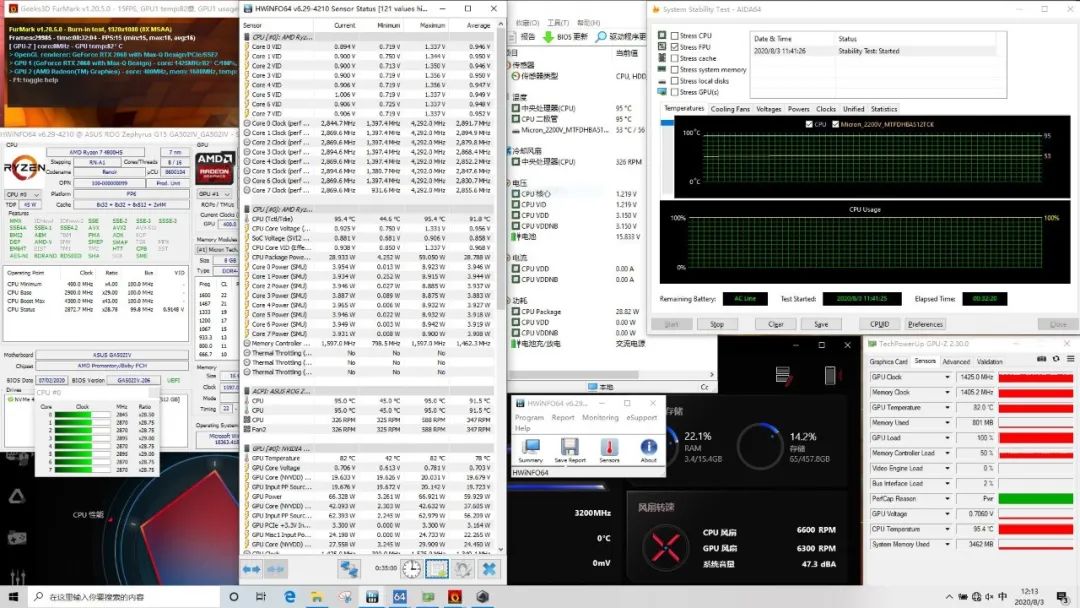The height and width of the screenshot is (608, 1080).
Task: Click Ryzen logo in HWiNFO summary
Action: (25, 167)
